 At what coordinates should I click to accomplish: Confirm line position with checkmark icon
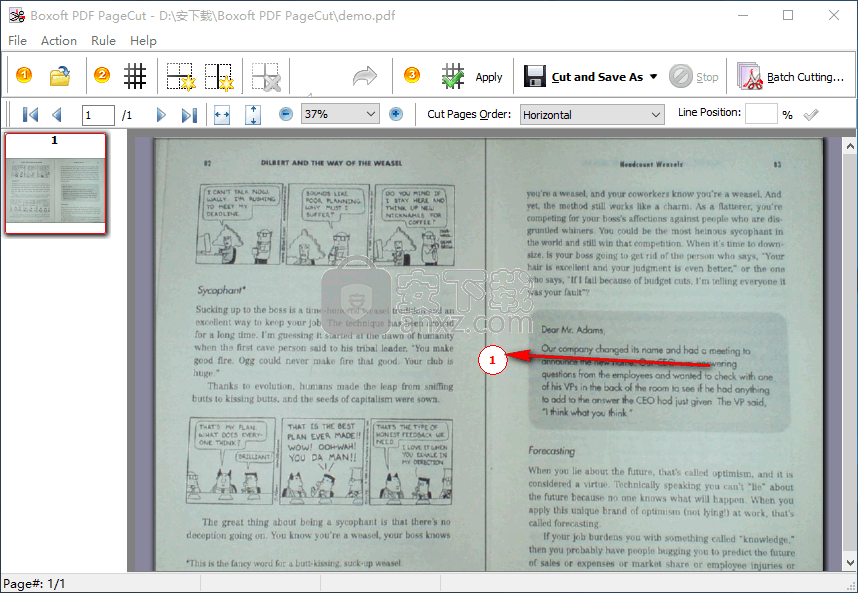(x=810, y=114)
